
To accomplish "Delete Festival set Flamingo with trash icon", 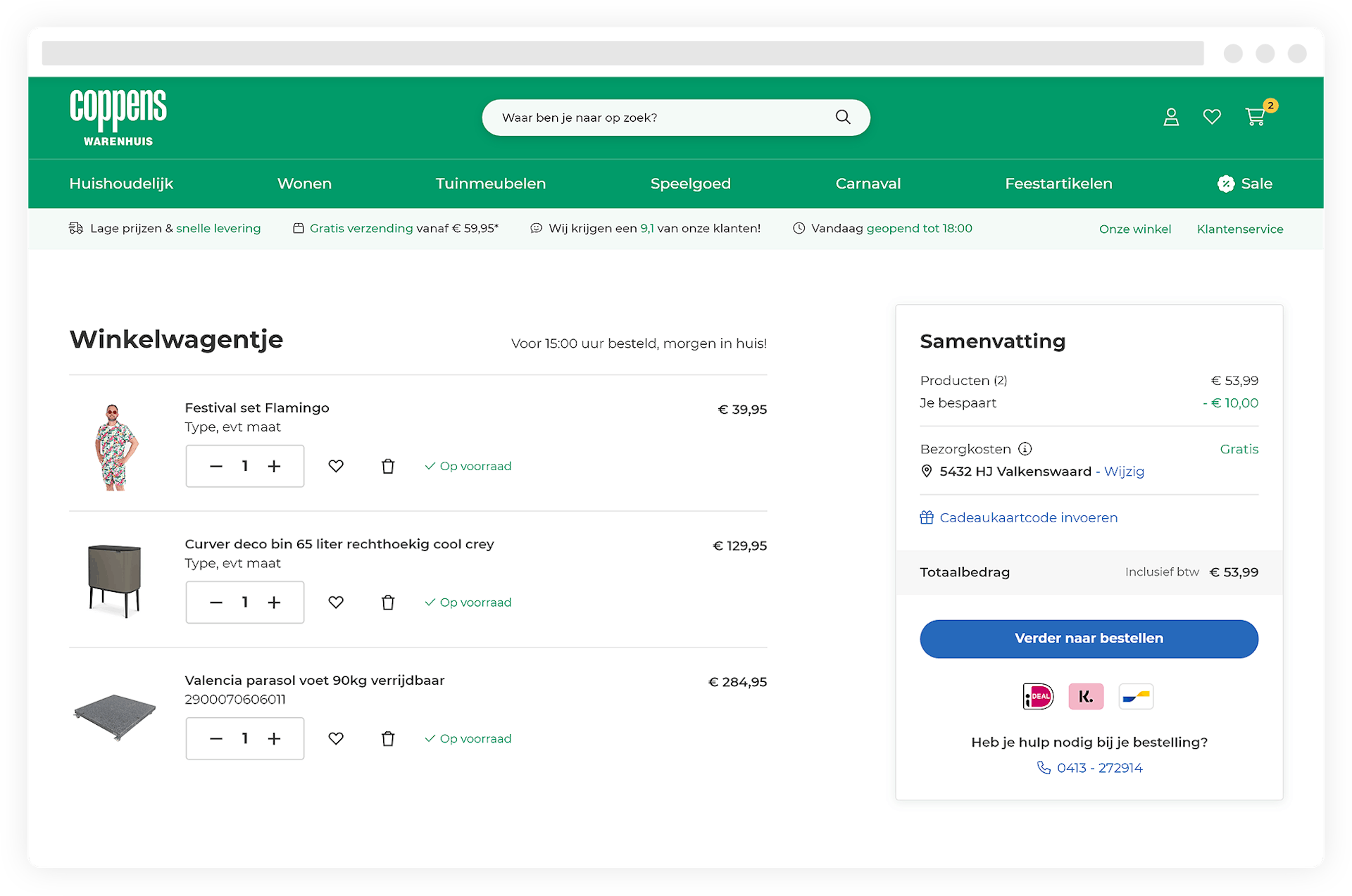I will pos(388,466).
